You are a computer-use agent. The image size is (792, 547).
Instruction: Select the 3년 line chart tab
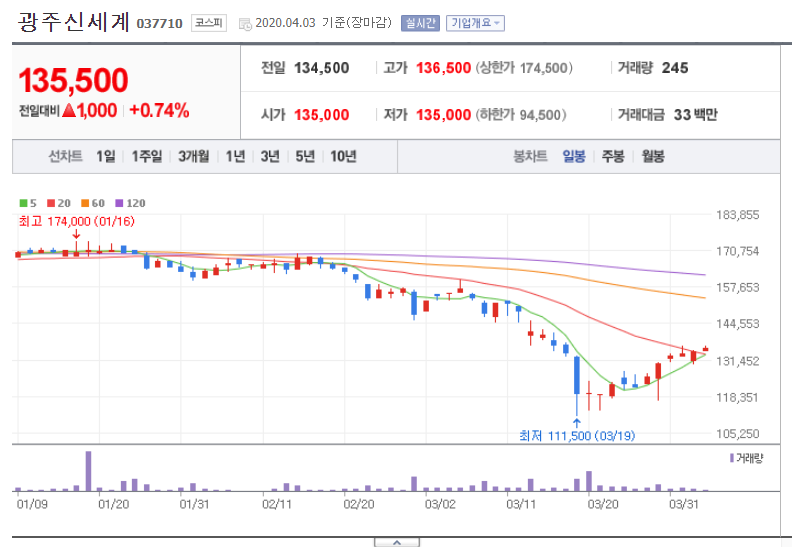(270, 157)
